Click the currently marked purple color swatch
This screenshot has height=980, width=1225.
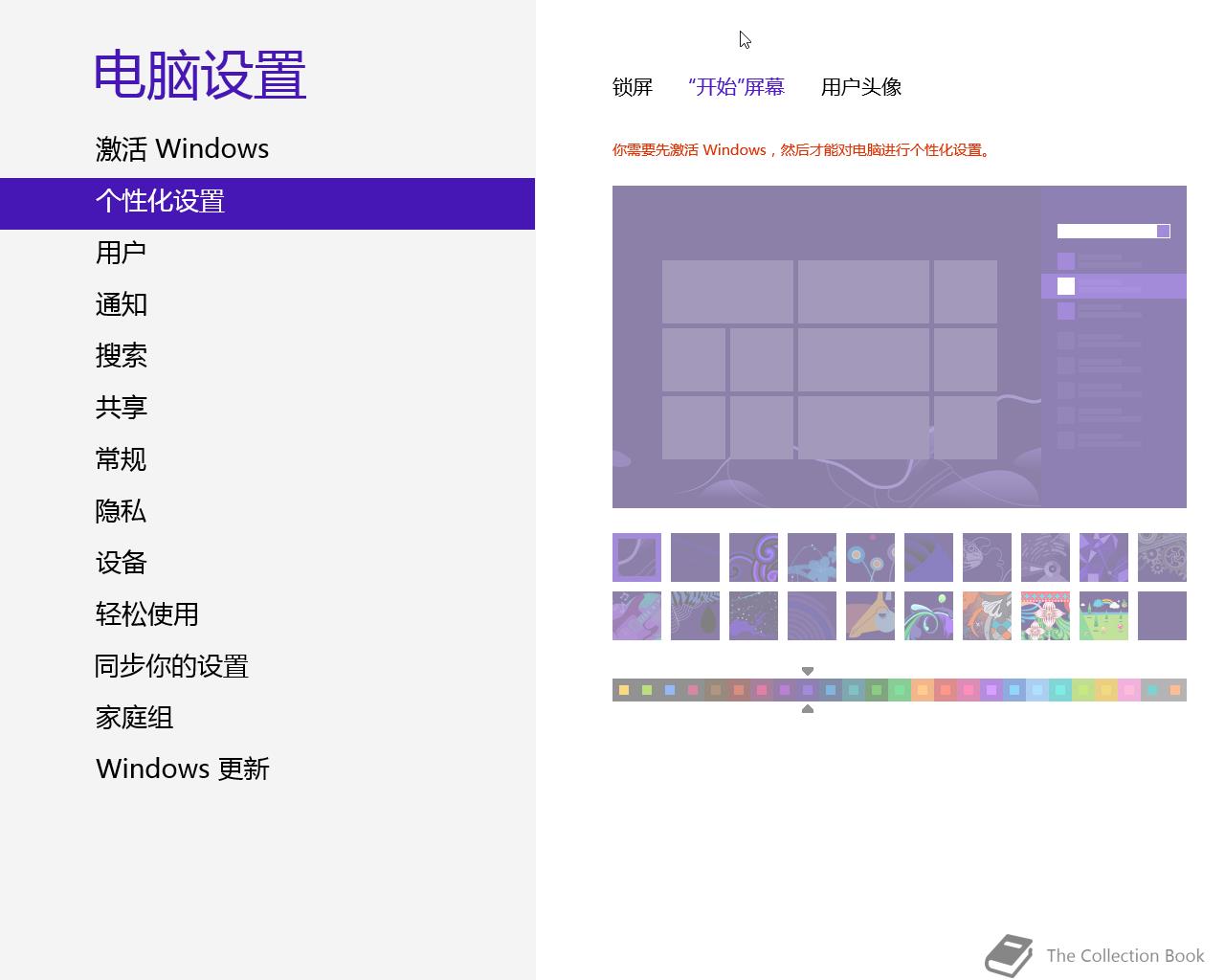[808, 690]
